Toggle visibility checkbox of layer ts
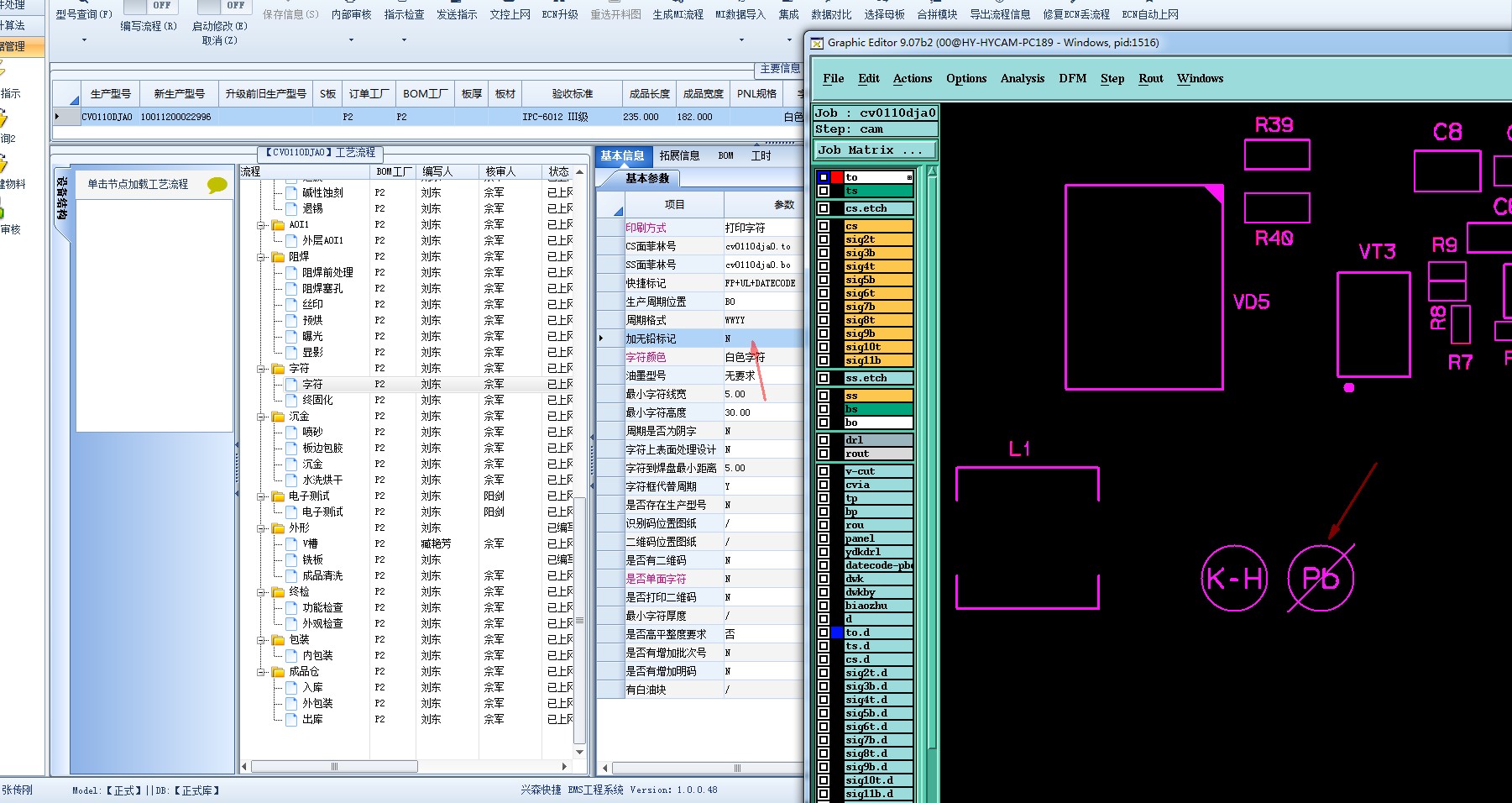This screenshot has width=1512, height=803. tap(824, 191)
